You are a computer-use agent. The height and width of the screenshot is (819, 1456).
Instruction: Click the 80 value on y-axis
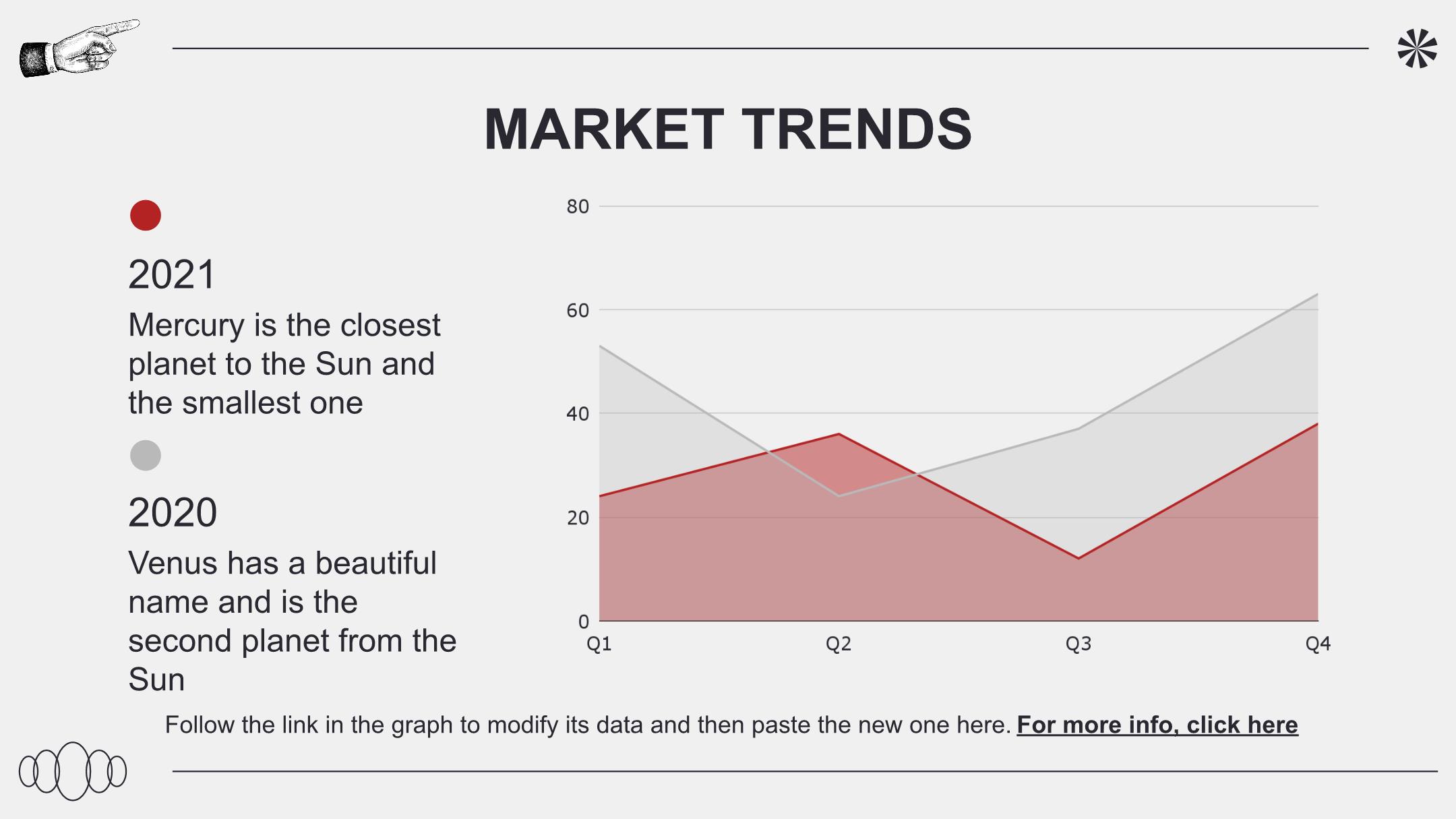click(x=578, y=207)
